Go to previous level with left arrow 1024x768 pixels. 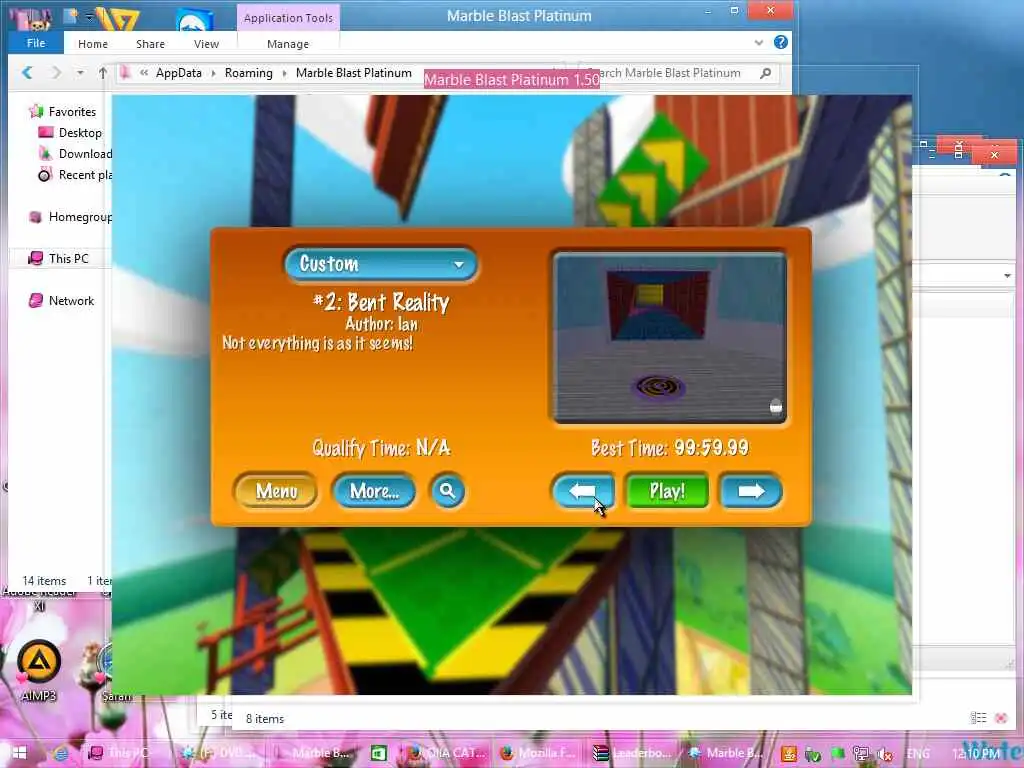click(x=583, y=491)
